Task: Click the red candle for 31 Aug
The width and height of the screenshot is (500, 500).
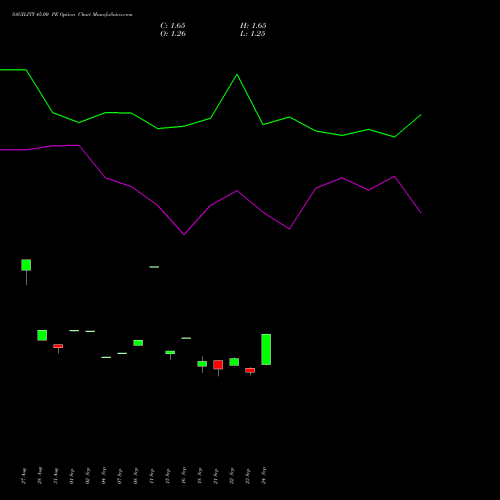Action: pyautogui.click(x=58, y=346)
